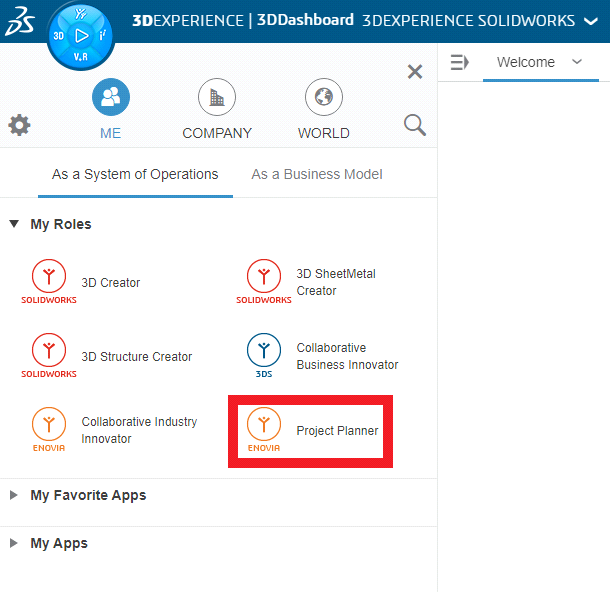Click the Collaborative Business Innovator 3DS icon
Viewport: 610px width, 592px height.
tap(264, 356)
